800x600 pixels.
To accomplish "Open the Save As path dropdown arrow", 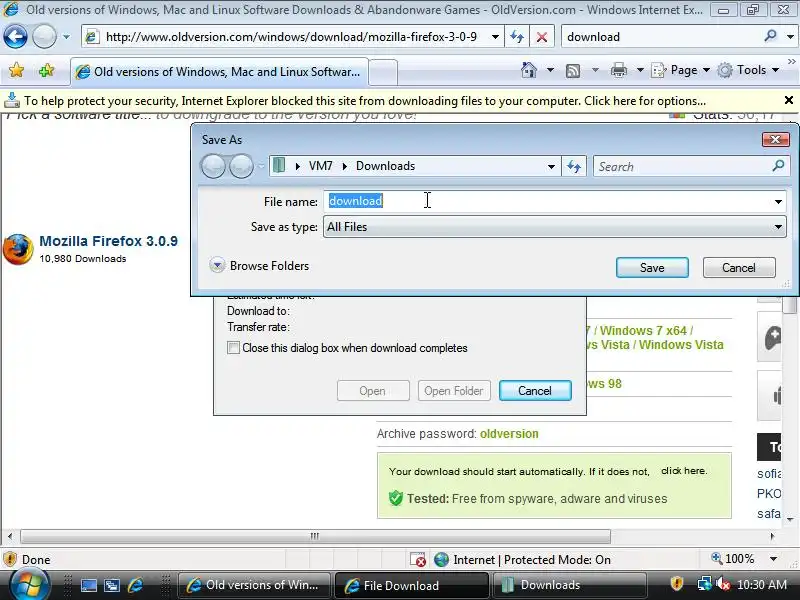I will click(551, 166).
